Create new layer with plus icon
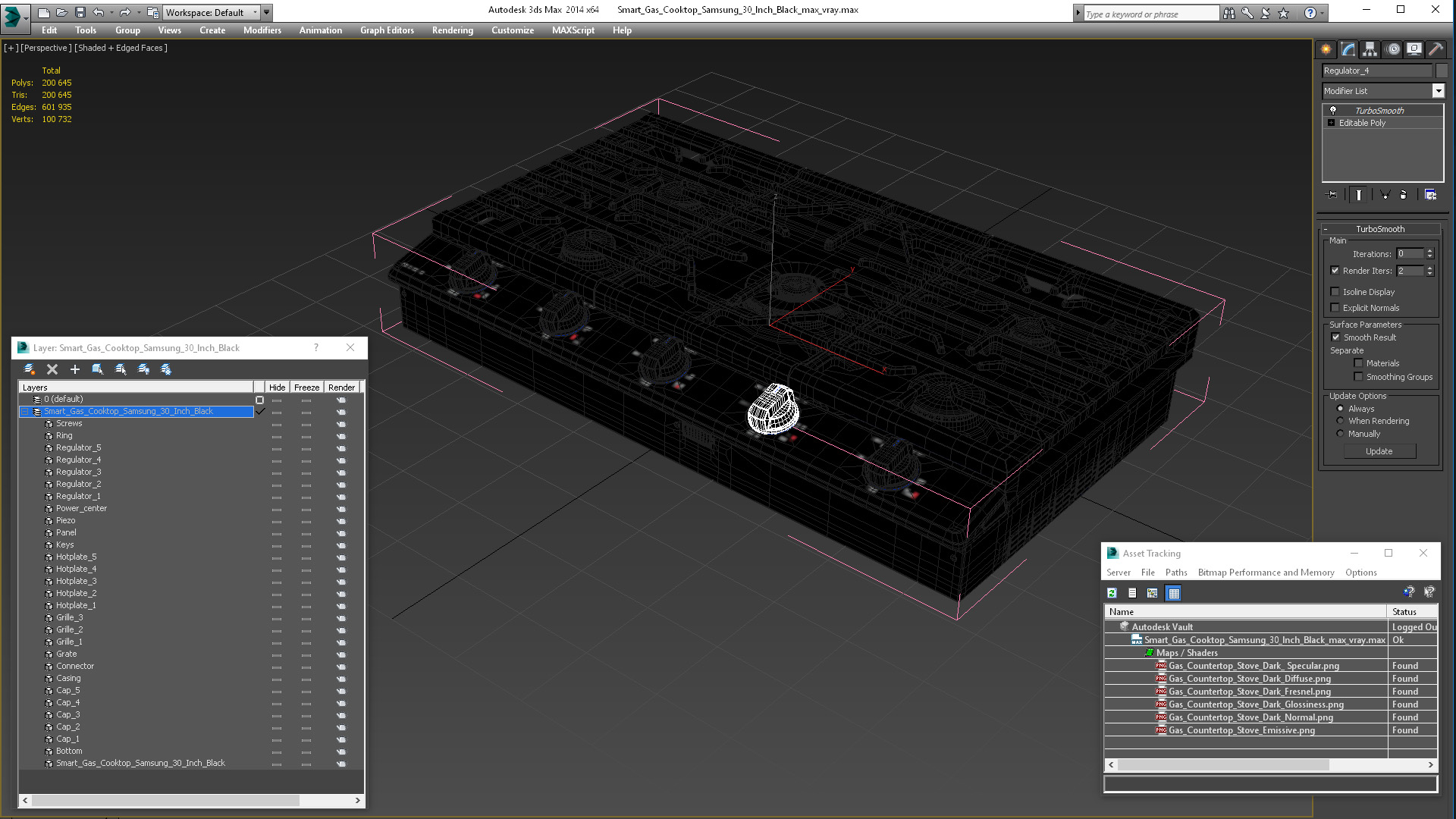 (x=75, y=369)
